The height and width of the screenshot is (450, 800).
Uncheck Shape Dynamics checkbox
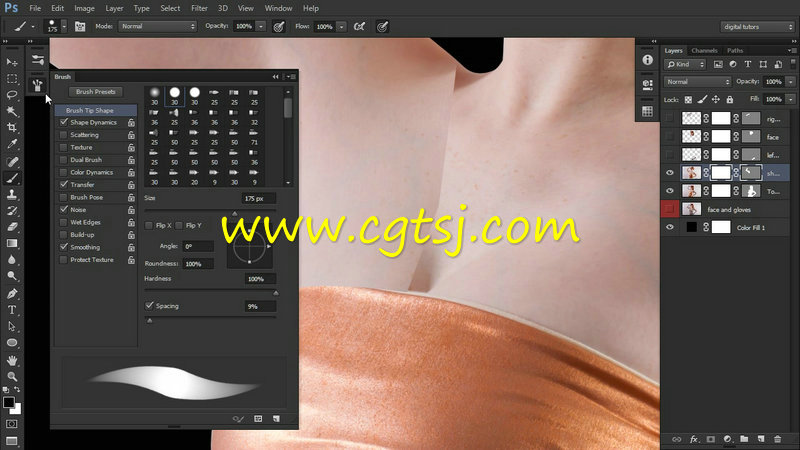click(64, 122)
